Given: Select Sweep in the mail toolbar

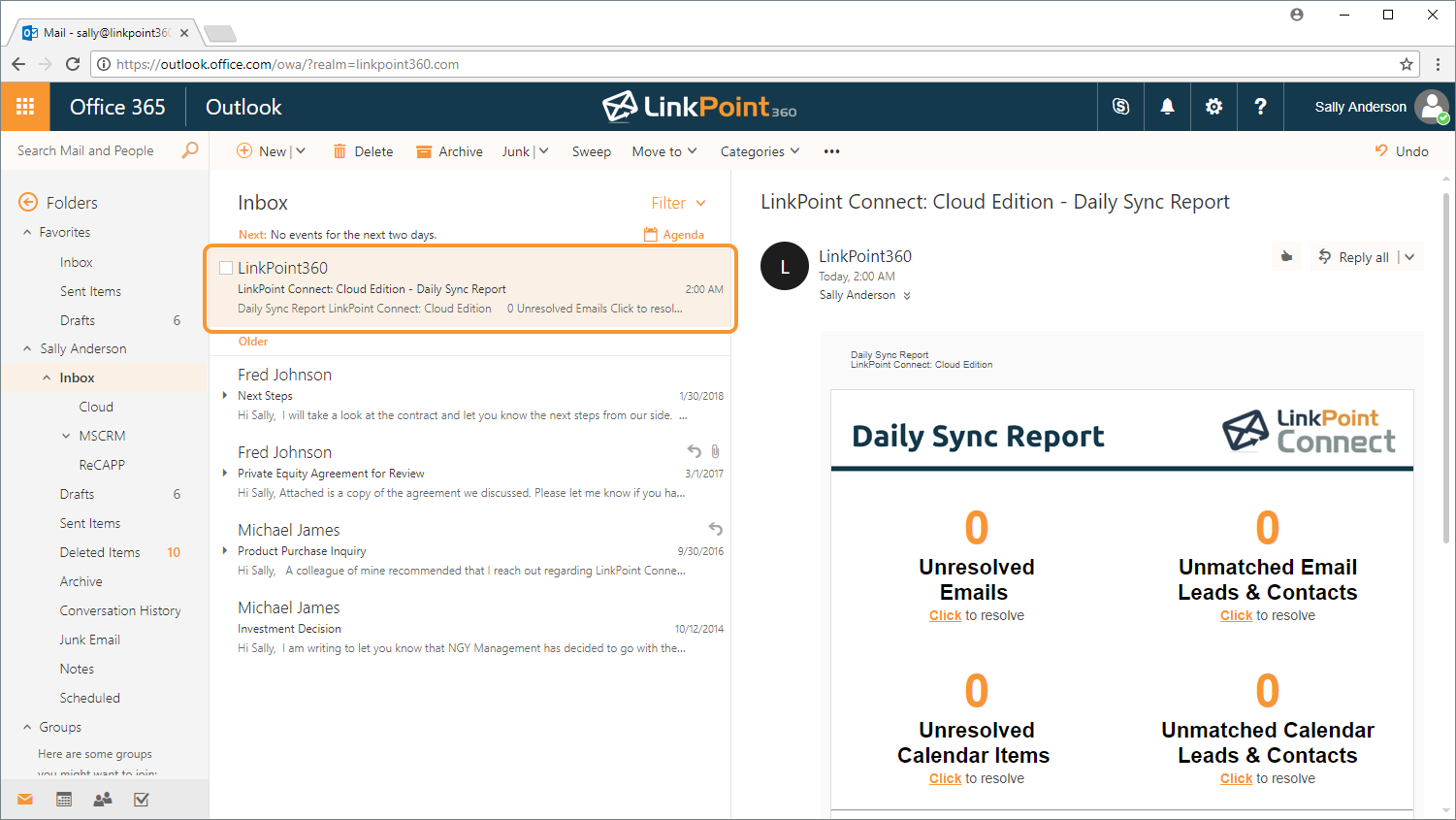Looking at the screenshot, I should (591, 151).
